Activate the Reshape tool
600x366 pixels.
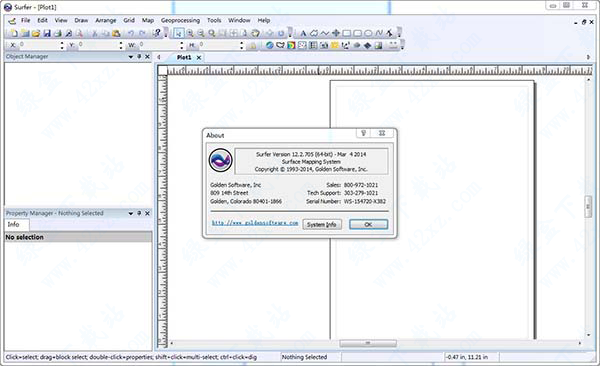click(389, 33)
